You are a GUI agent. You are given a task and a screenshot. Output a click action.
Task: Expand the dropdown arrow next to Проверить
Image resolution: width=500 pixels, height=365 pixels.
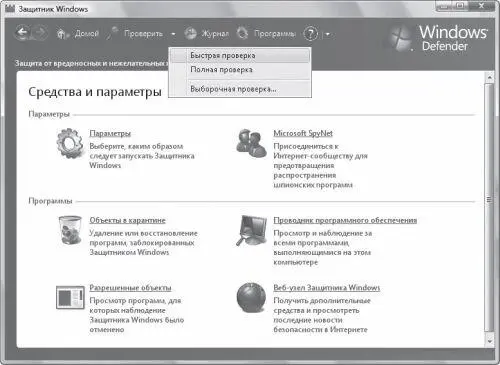click(173, 34)
